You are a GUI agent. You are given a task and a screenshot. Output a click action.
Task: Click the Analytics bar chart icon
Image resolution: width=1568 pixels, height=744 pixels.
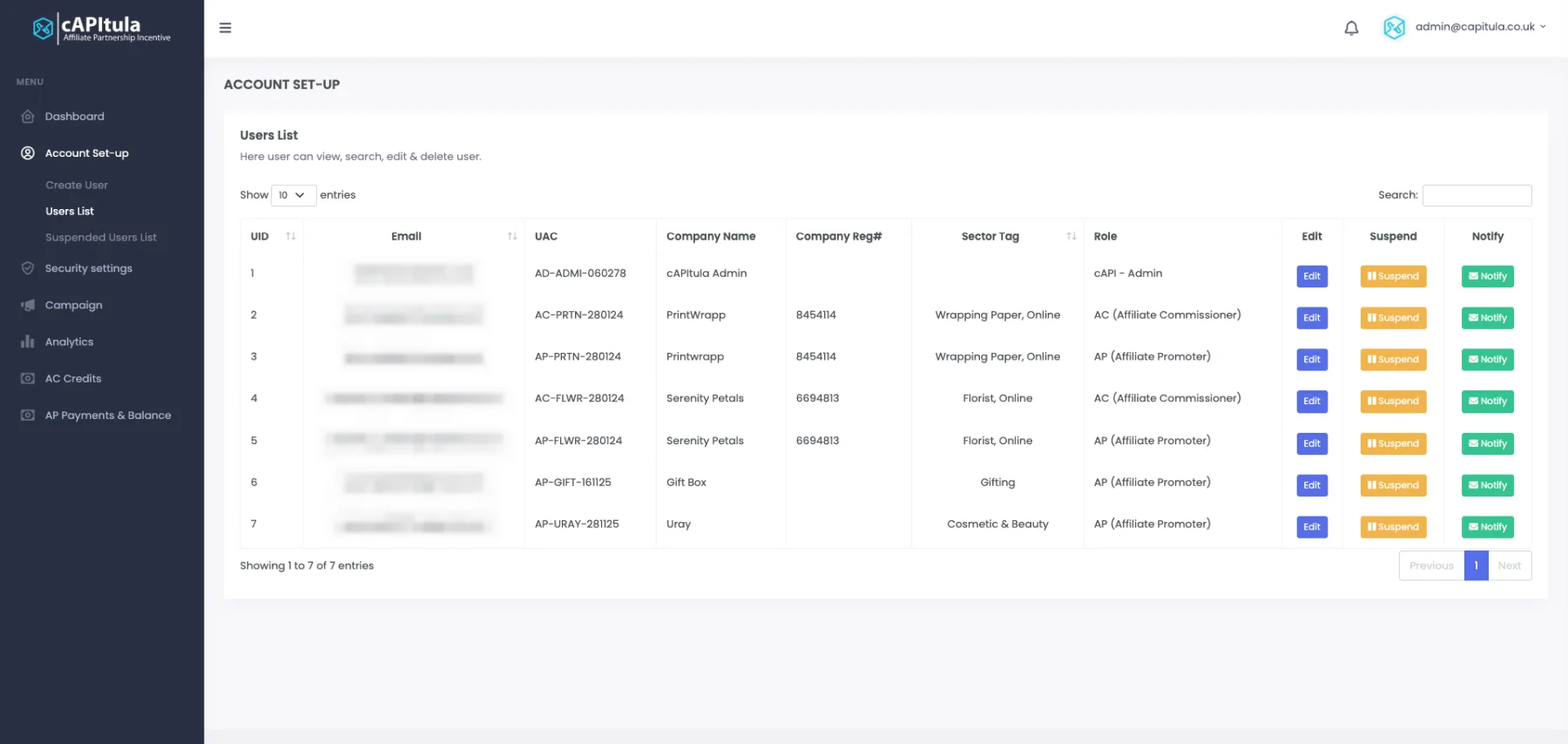click(28, 342)
